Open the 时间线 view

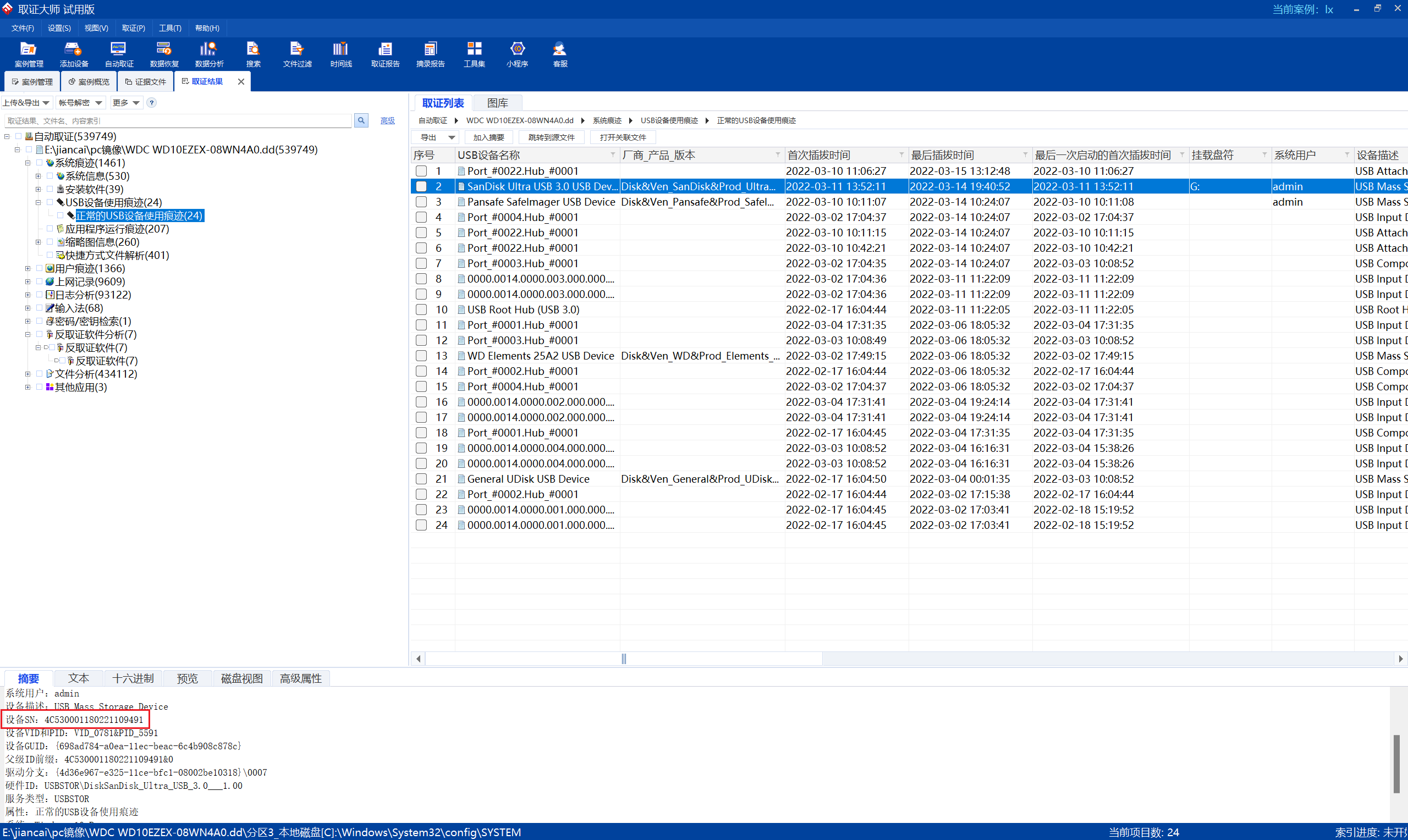tap(341, 55)
